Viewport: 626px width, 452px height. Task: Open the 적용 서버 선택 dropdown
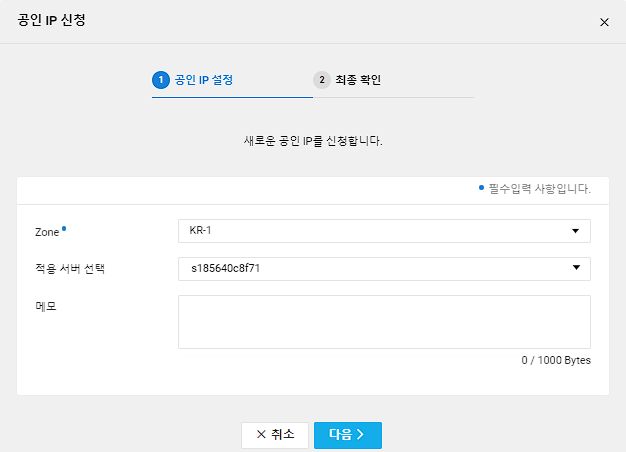coord(384,269)
